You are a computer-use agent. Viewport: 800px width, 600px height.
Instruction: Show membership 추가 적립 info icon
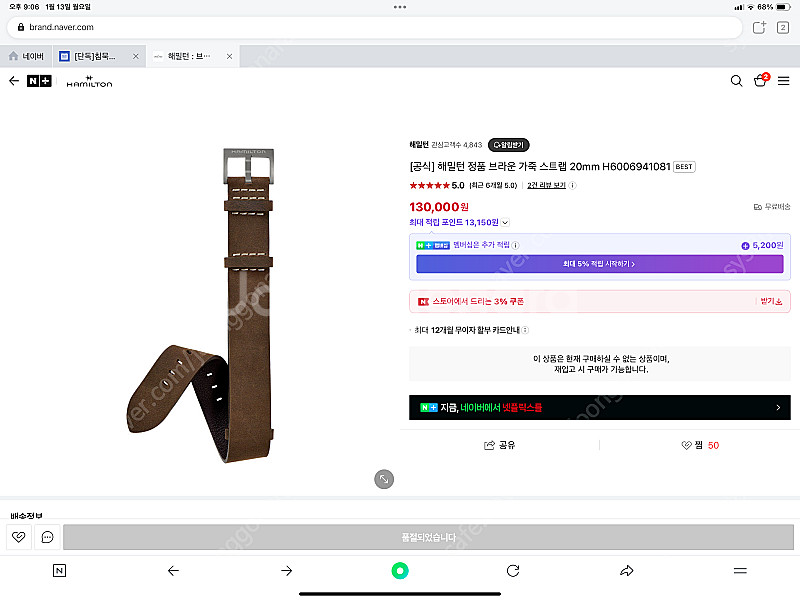515,245
